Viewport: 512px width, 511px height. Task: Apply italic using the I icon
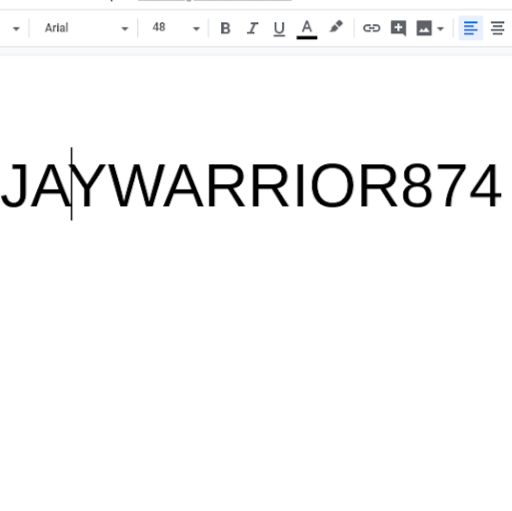click(x=252, y=28)
